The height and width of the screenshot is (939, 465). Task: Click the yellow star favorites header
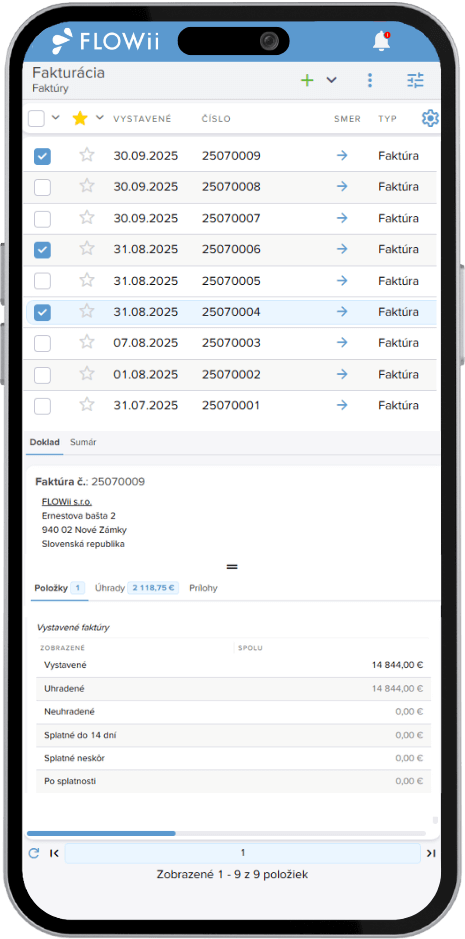click(80, 119)
